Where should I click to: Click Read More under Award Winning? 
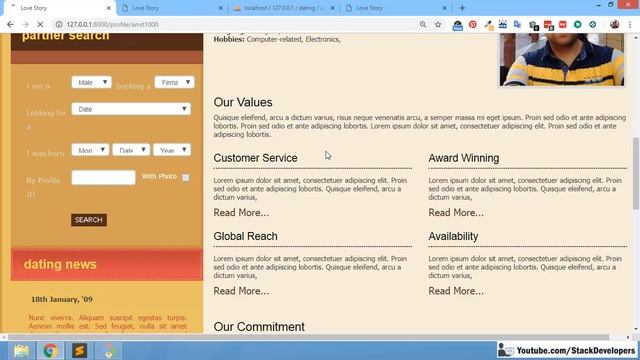(456, 213)
